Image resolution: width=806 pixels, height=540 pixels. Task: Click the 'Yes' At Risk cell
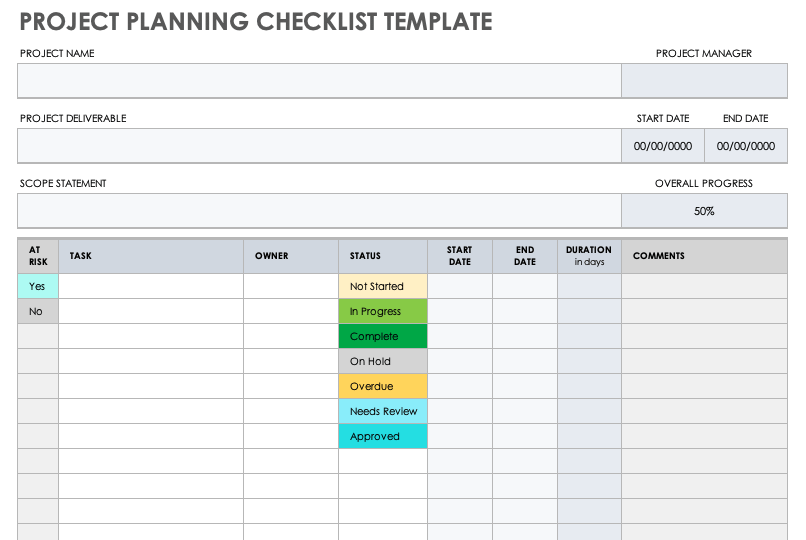pyautogui.click(x=38, y=286)
